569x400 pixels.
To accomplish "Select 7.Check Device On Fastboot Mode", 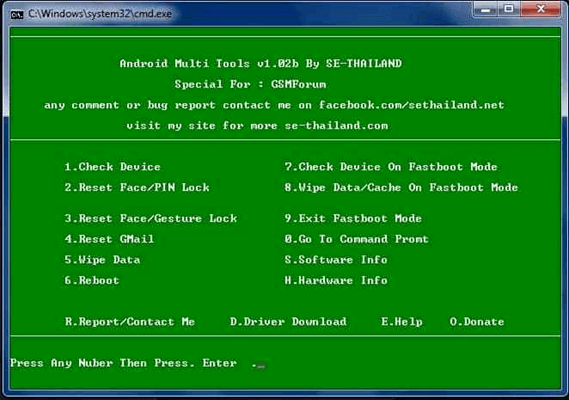I will coord(391,167).
